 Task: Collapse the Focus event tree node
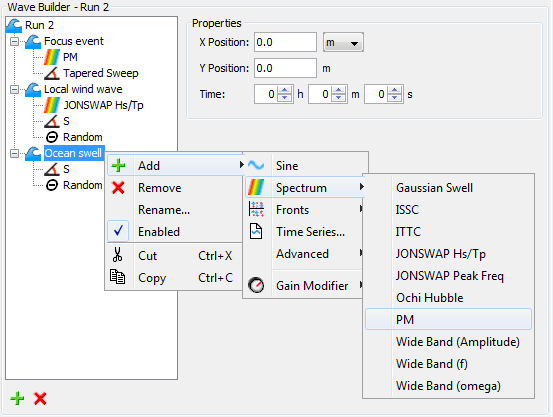click(x=14, y=41)
